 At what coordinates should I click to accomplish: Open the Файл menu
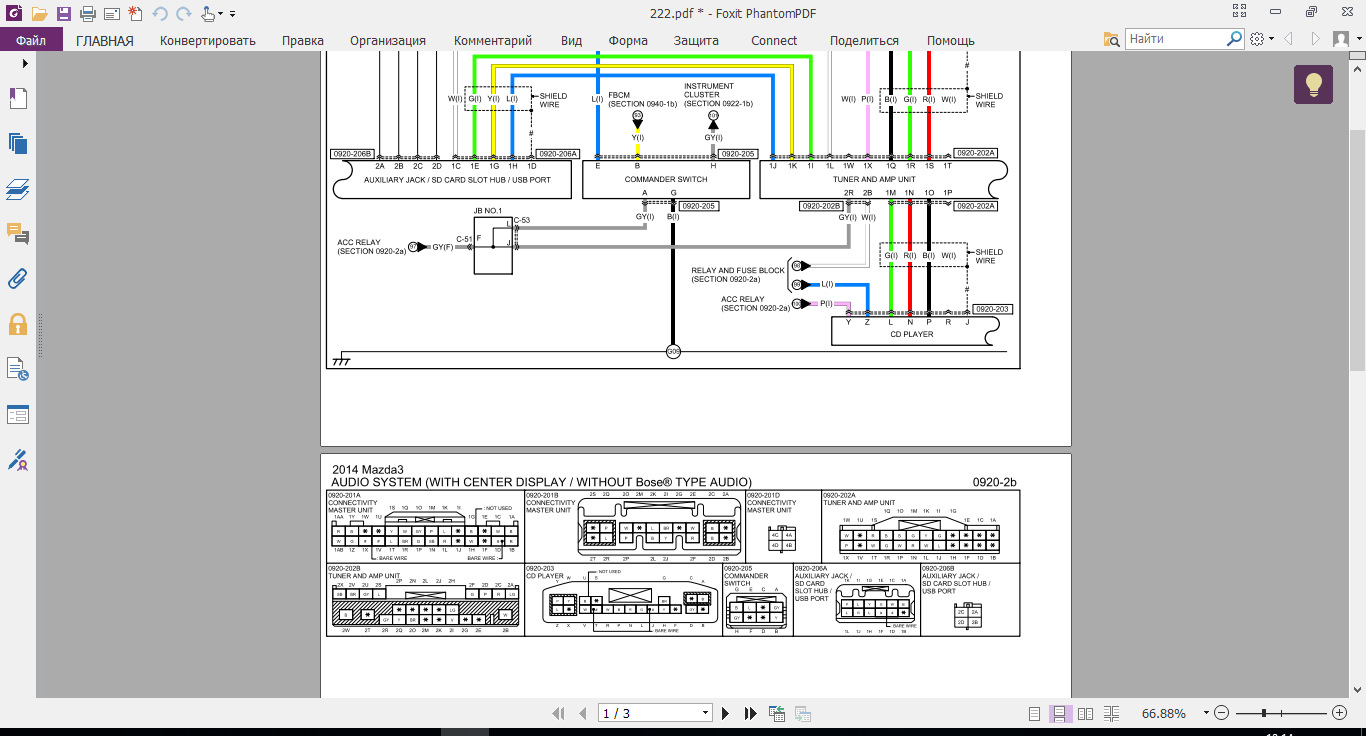(x=31, y=40)
